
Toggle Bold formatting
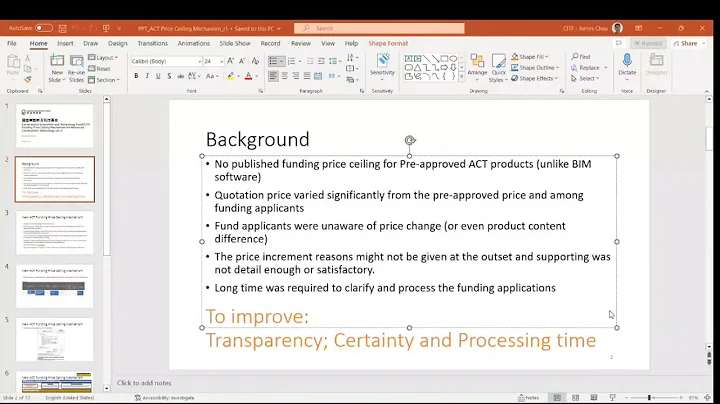click(136, 76)
